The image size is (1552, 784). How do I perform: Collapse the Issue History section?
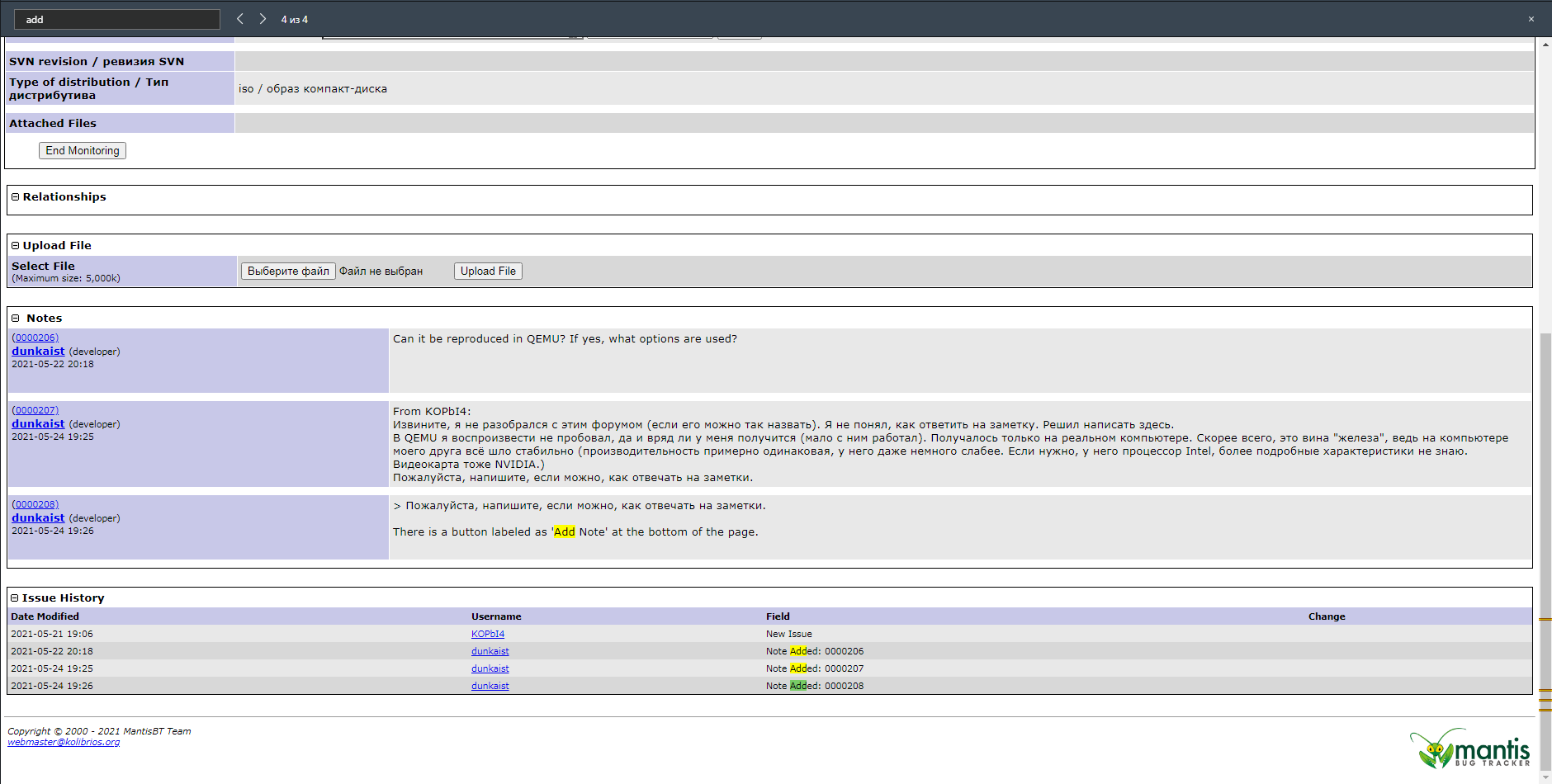pyautogui.click(x=15, y=598)
